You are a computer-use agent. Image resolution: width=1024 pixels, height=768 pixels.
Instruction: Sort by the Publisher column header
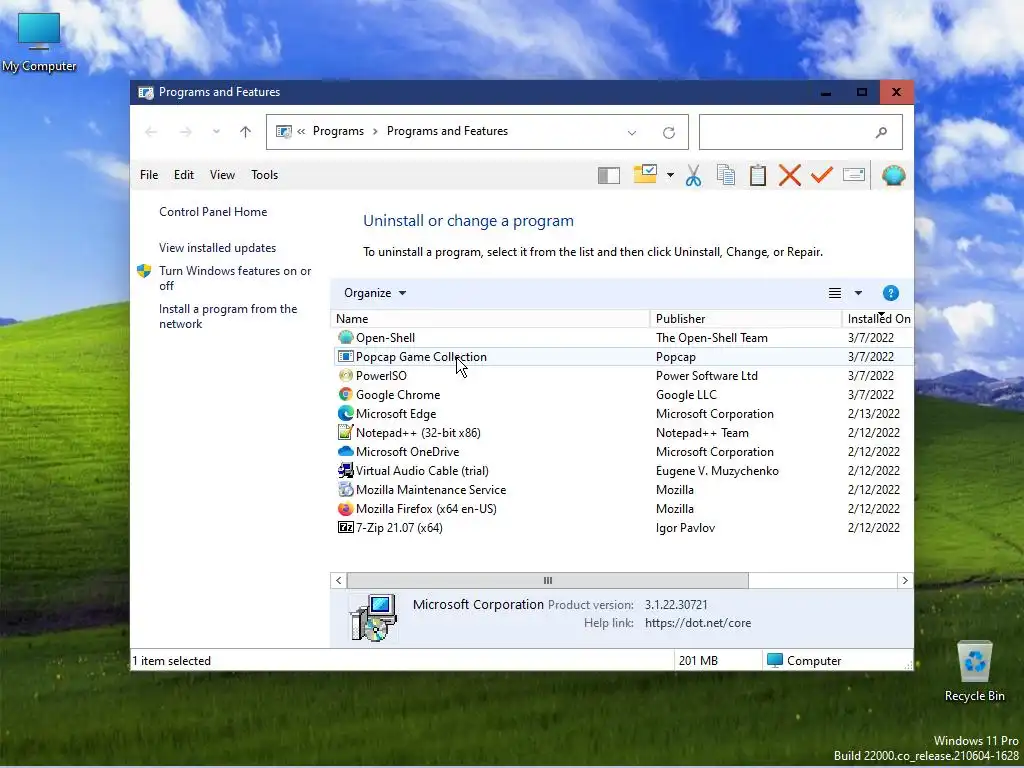pos(746,319)
